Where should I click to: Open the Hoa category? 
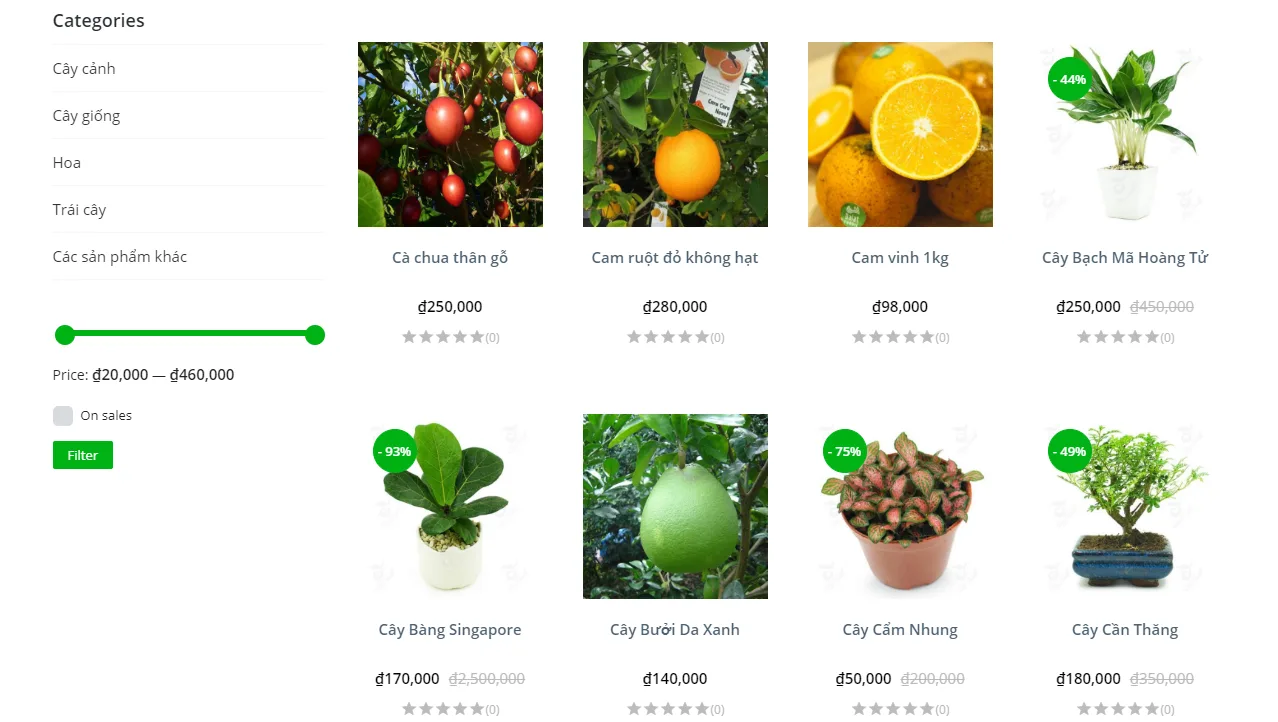pos(67,163)
